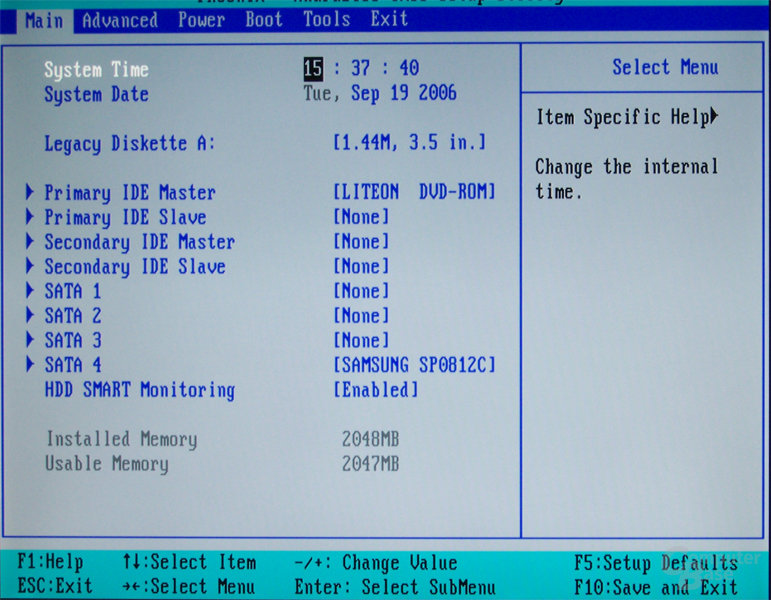Viewport: 771px width, 600px height.
Task: Click the Enter: Select SubMenu hint
Action: [395, 587]
